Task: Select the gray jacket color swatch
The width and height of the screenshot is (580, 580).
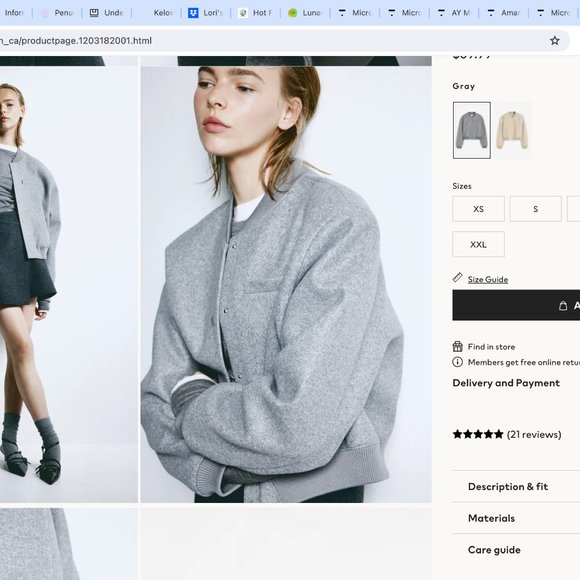Action: click(472, 130)
